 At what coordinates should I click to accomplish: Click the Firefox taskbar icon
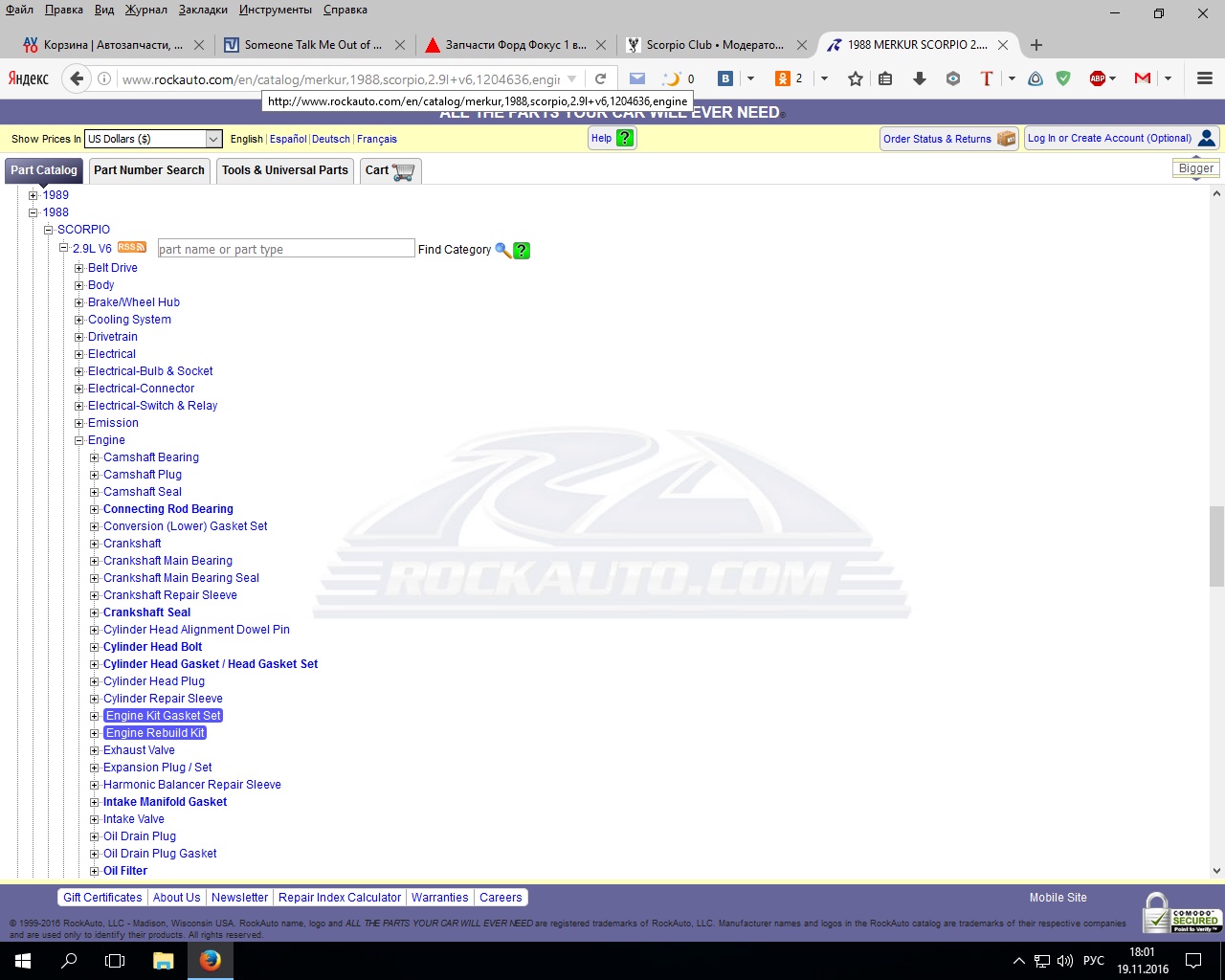click(x=211, y=961)
